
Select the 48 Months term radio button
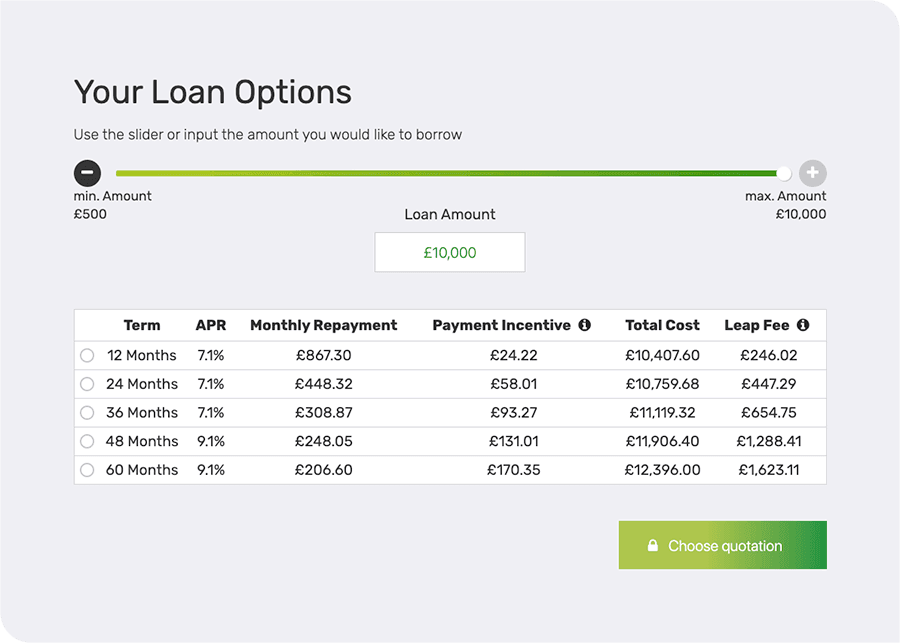[87, 441]
